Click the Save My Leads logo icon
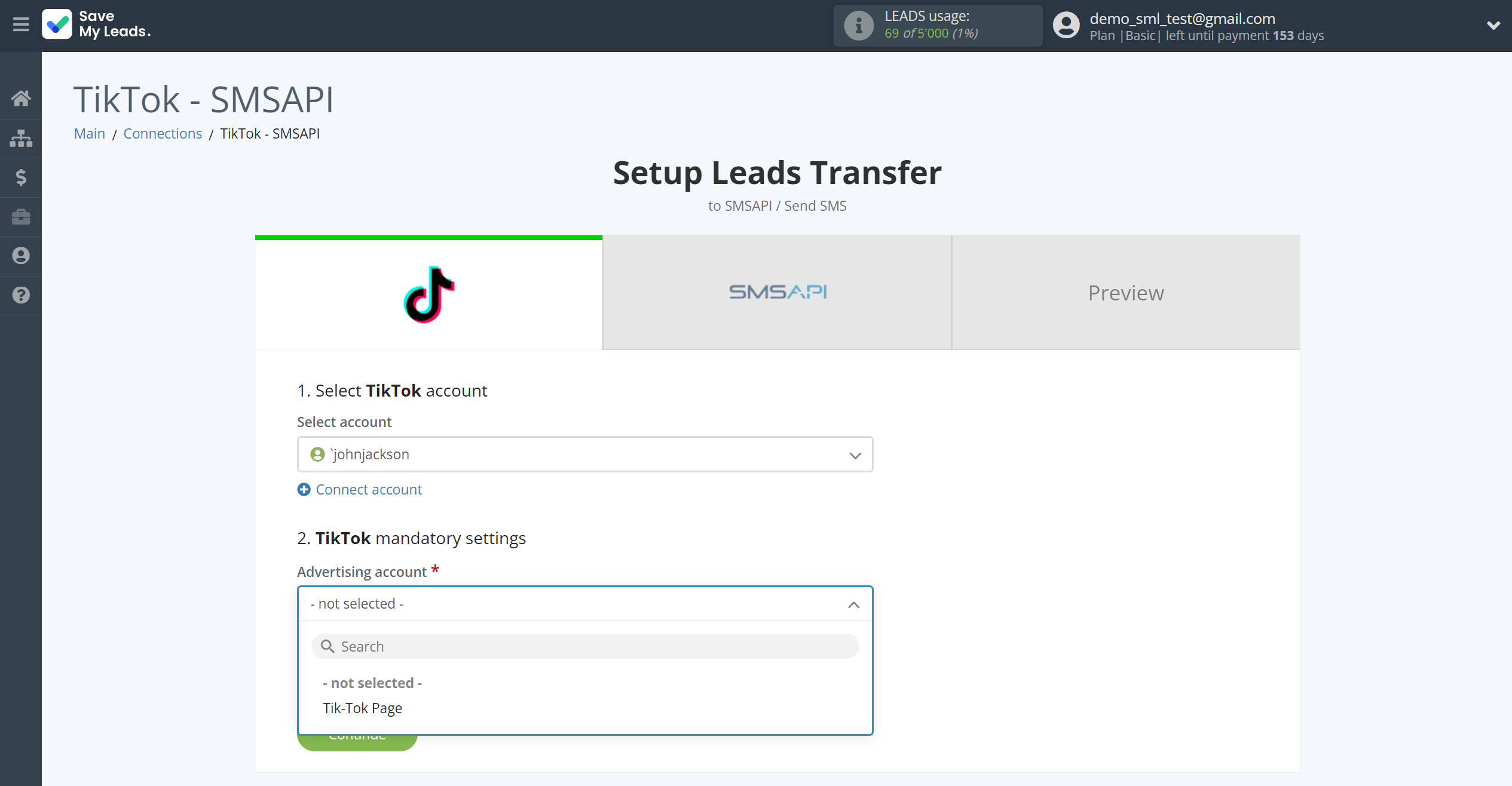Screen dimensions: 1512x786 coord(56,24)
